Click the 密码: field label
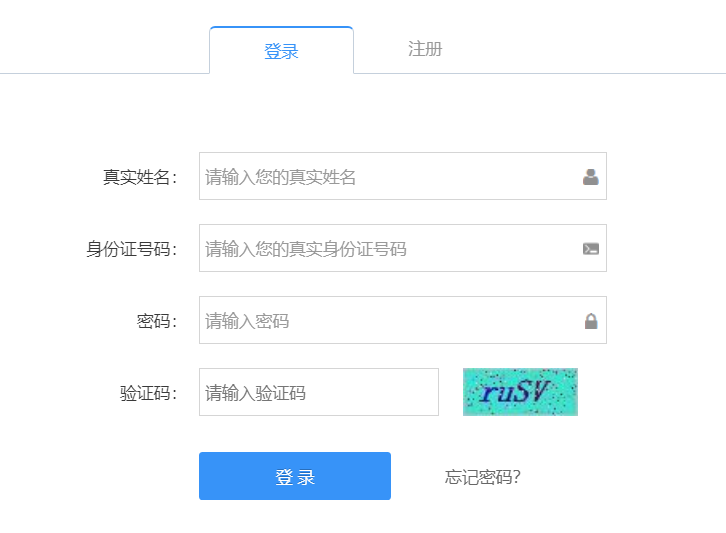The width and height of the screenshot is (726, 533). [x=157, y=322]
